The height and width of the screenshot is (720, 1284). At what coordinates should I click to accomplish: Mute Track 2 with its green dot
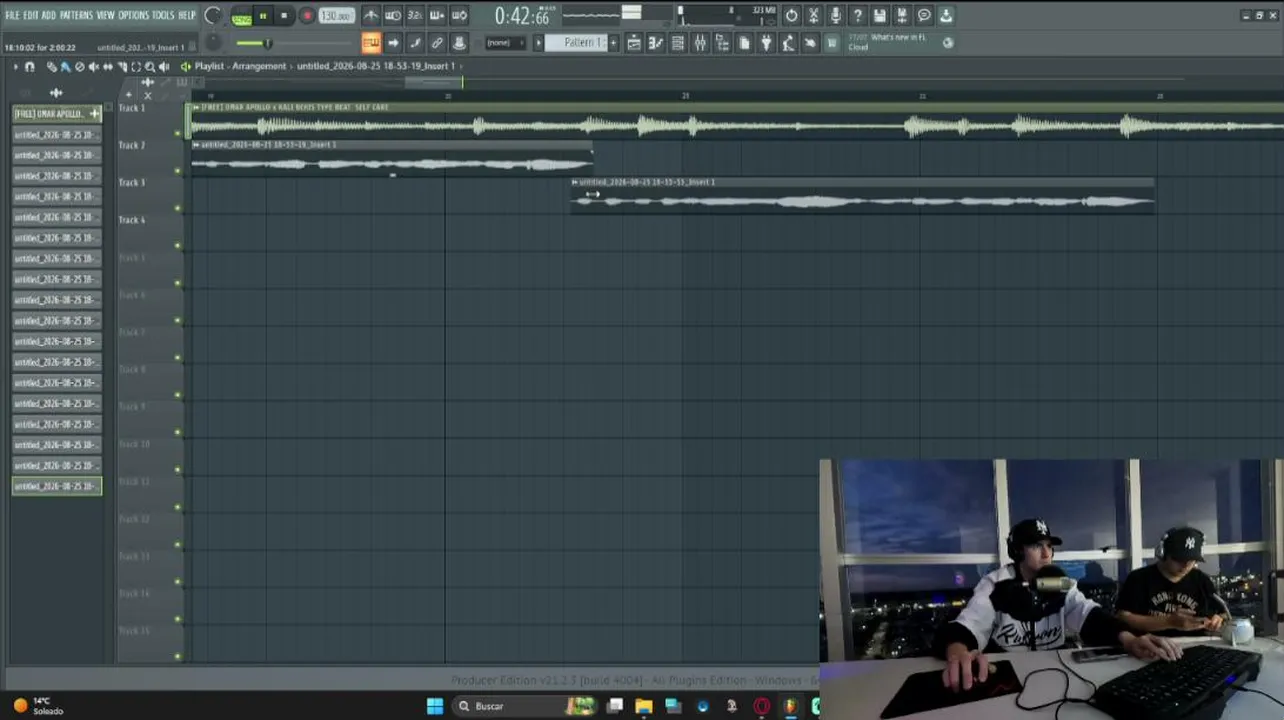(x=178, y=171)
